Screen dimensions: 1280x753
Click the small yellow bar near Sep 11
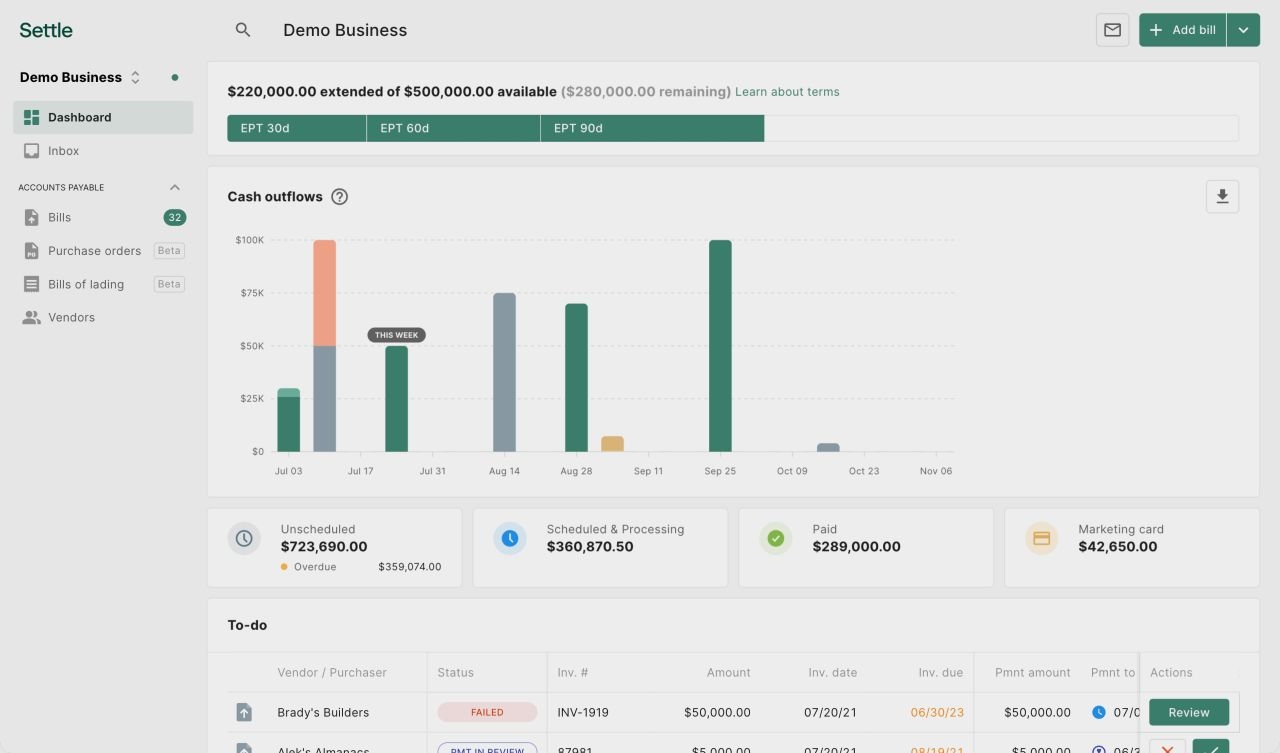[x=612, y=444]
